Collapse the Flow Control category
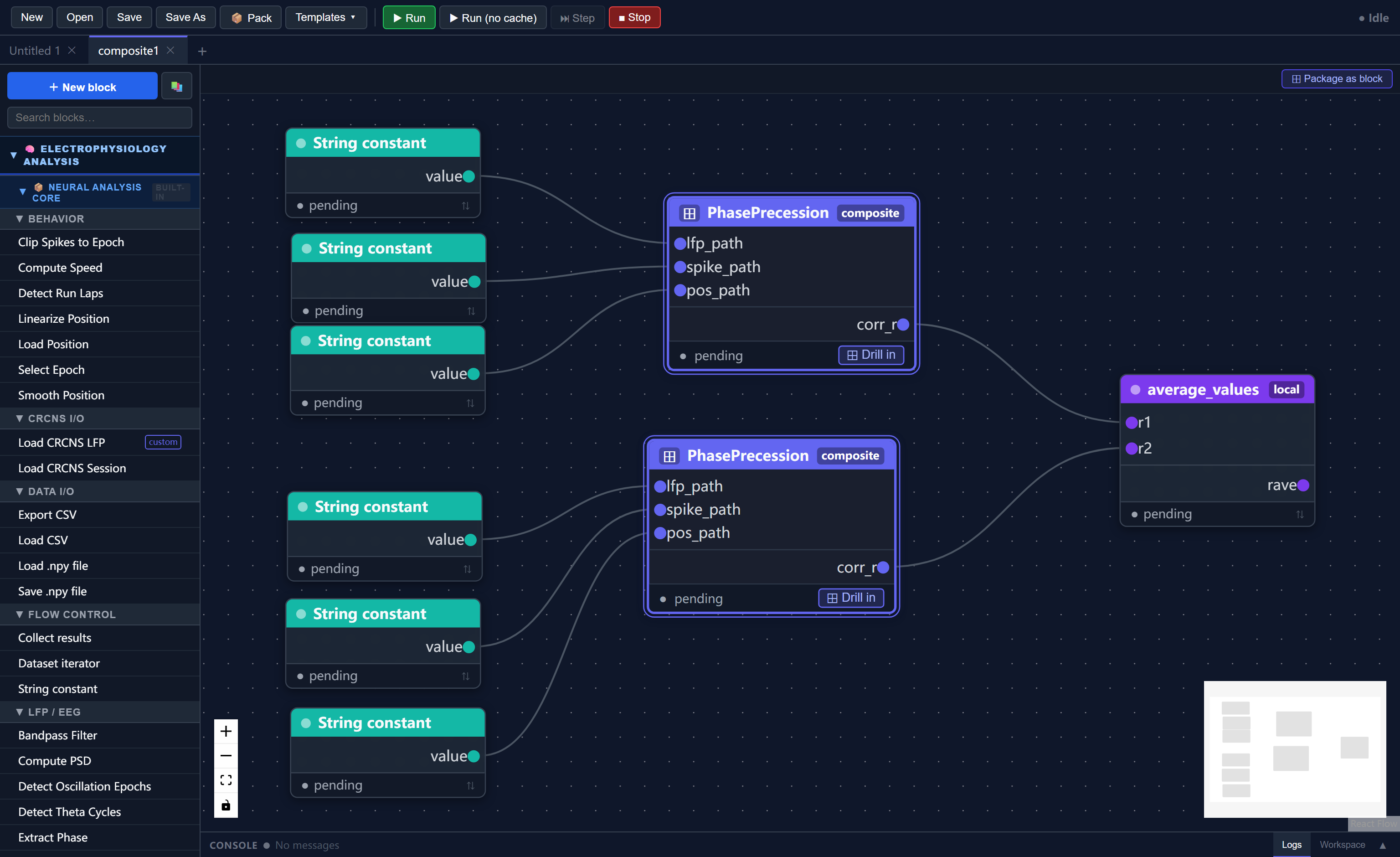The image size is (1400, 857). pos(19,614)
